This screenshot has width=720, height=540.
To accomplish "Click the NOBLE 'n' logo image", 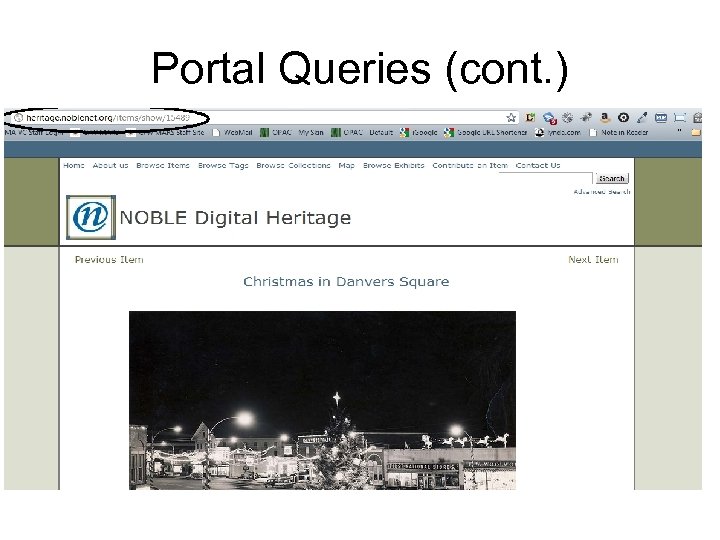I will (91, 217).
